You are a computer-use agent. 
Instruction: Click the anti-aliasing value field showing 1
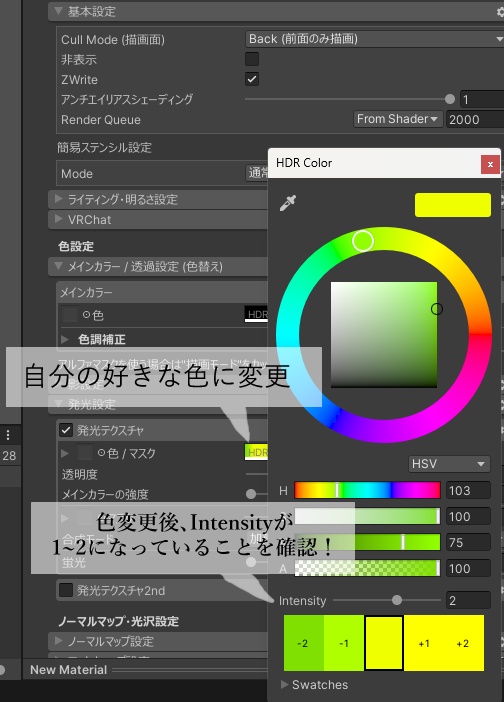point(482,99)
